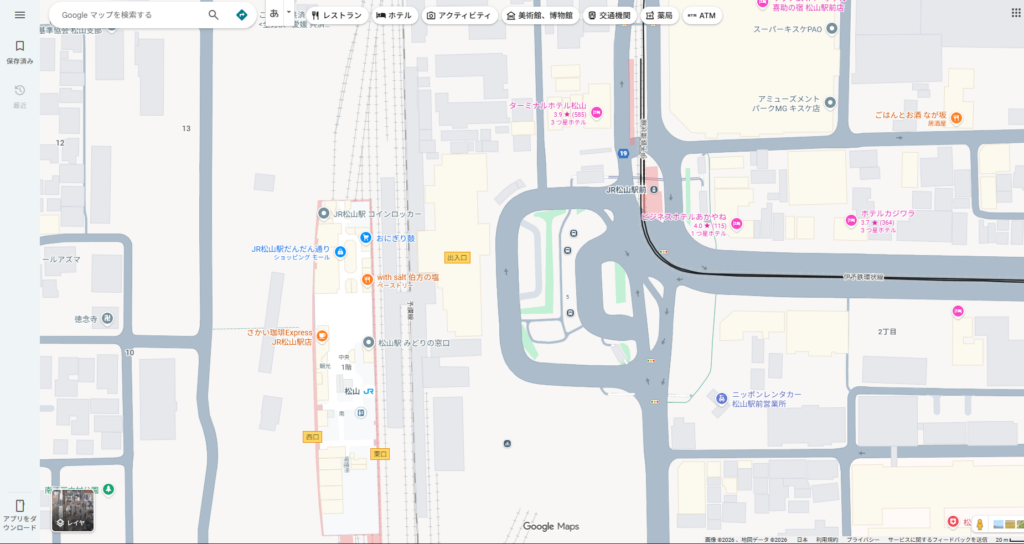Select the 薬局 pharmacy chip

(x=659, y=16)
